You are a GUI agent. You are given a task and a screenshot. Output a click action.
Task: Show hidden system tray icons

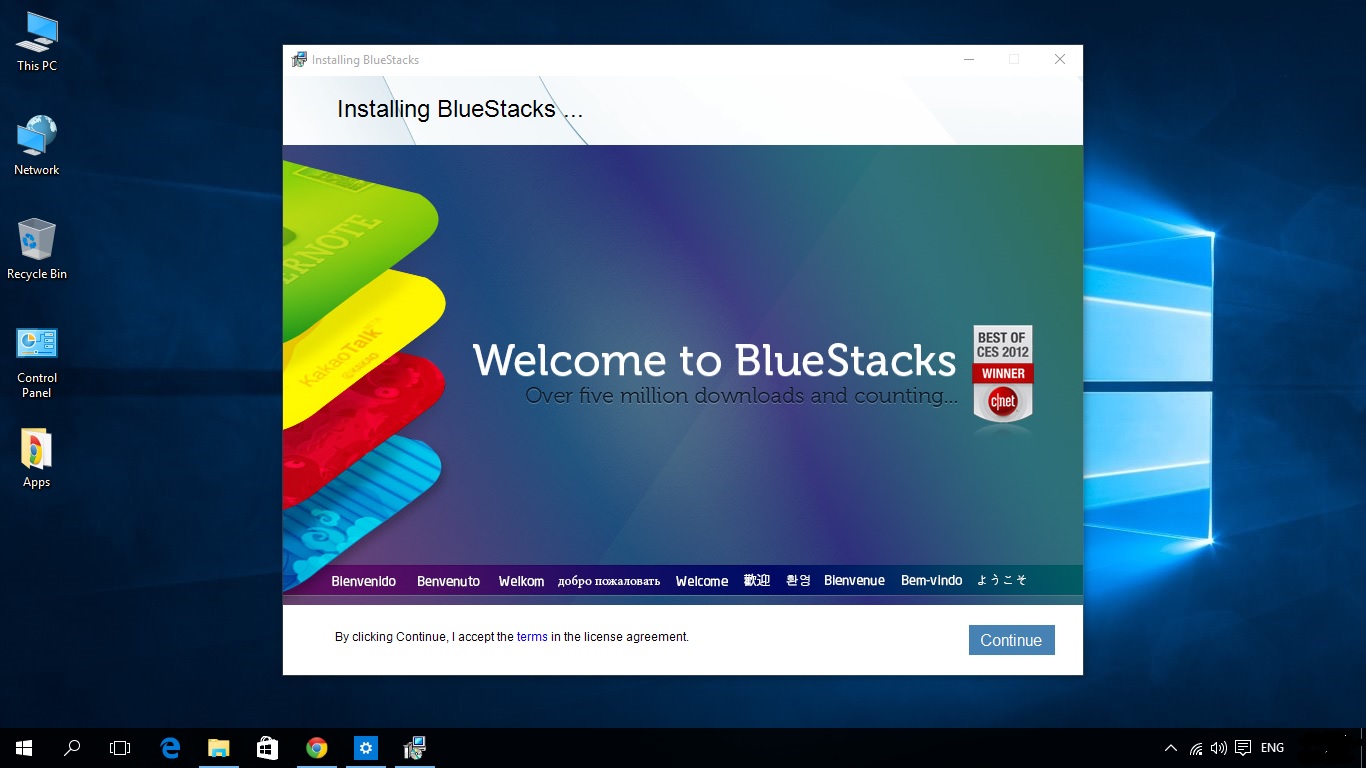(x=1171, y=748)
